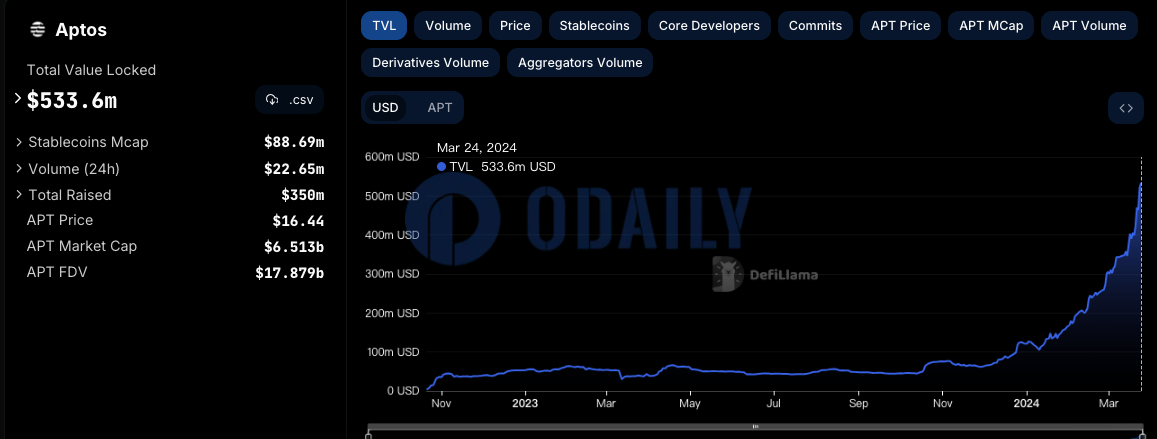Click the $350m total raised value
1157x439 pixels.
point(303,195)
